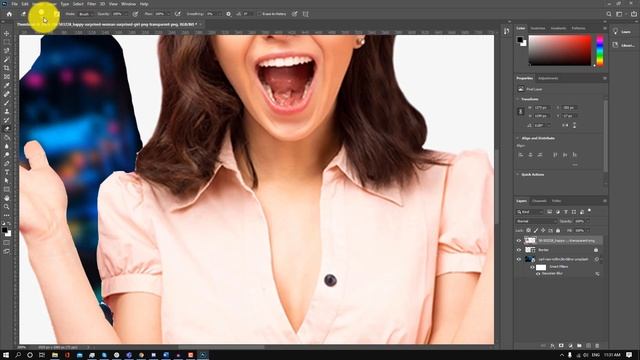
Task: Add a layer mask from Layers panel bottom
Action: (561, 345)
